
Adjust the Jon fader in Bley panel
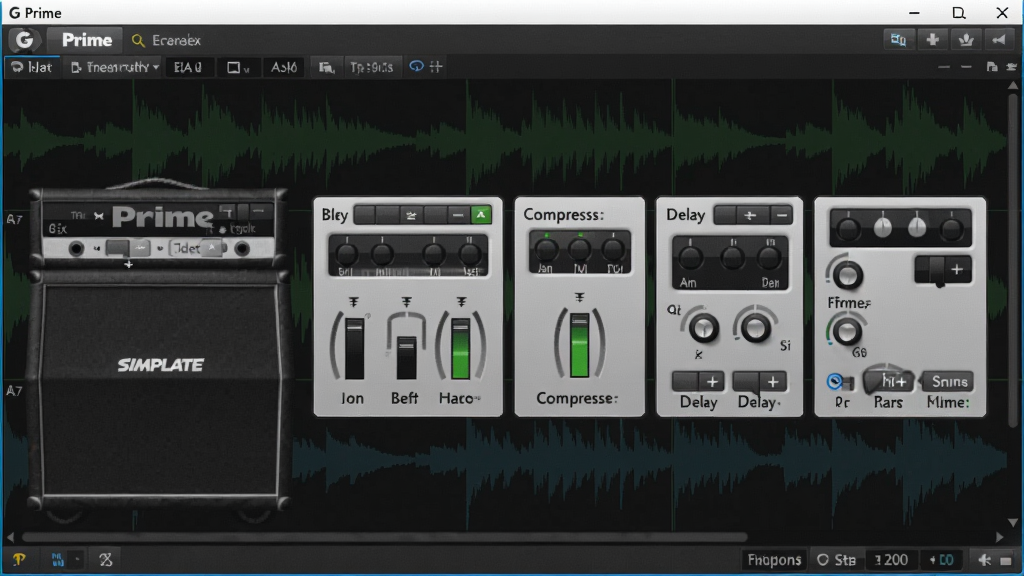click(x=354, y=347)
